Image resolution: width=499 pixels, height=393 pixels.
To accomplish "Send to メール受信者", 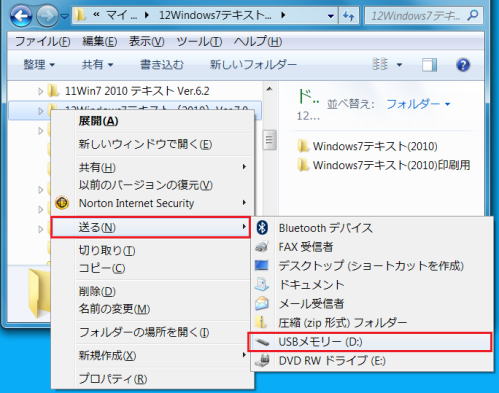I will point(372,304).
